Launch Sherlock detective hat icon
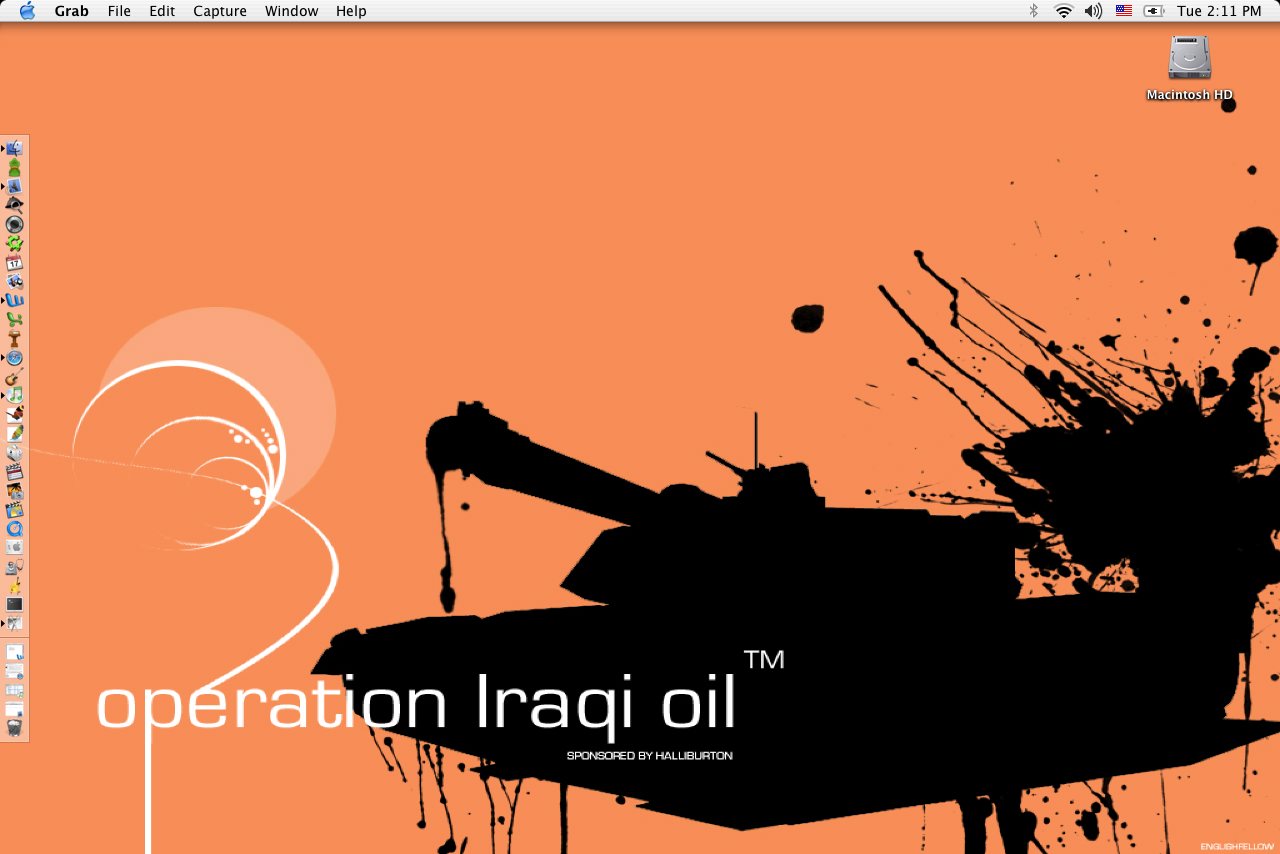This screenshot has height=854, width=1280. tap(14, 205)
